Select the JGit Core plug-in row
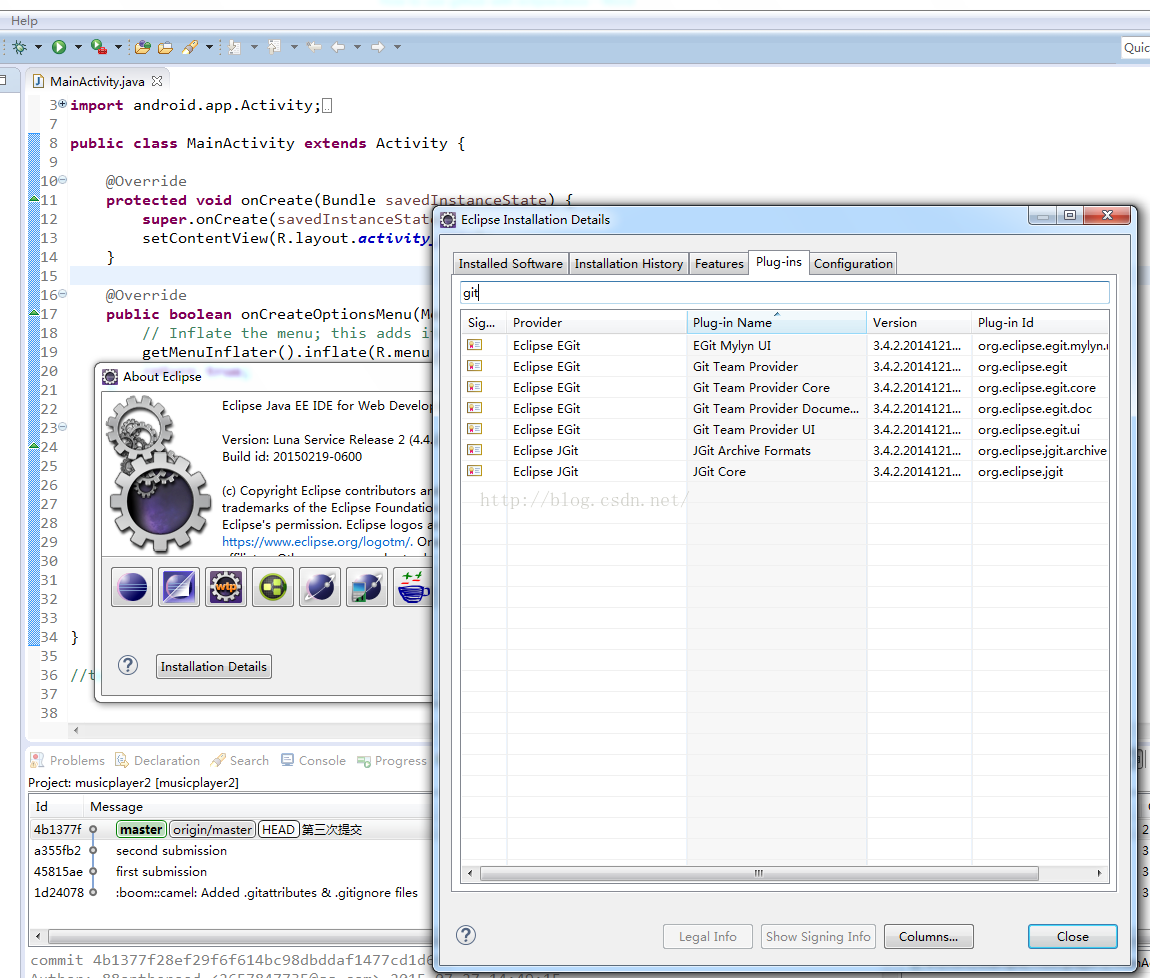Viewport: 1150px width, 978px height. pos(785,472)
